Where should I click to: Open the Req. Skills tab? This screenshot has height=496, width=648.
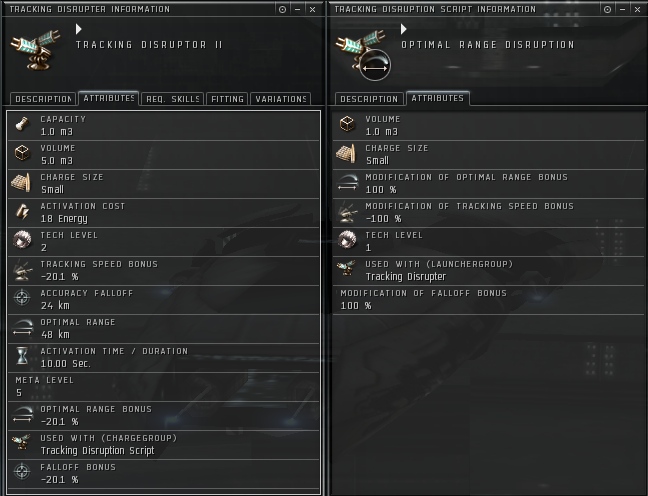click(x=173, y=99)
